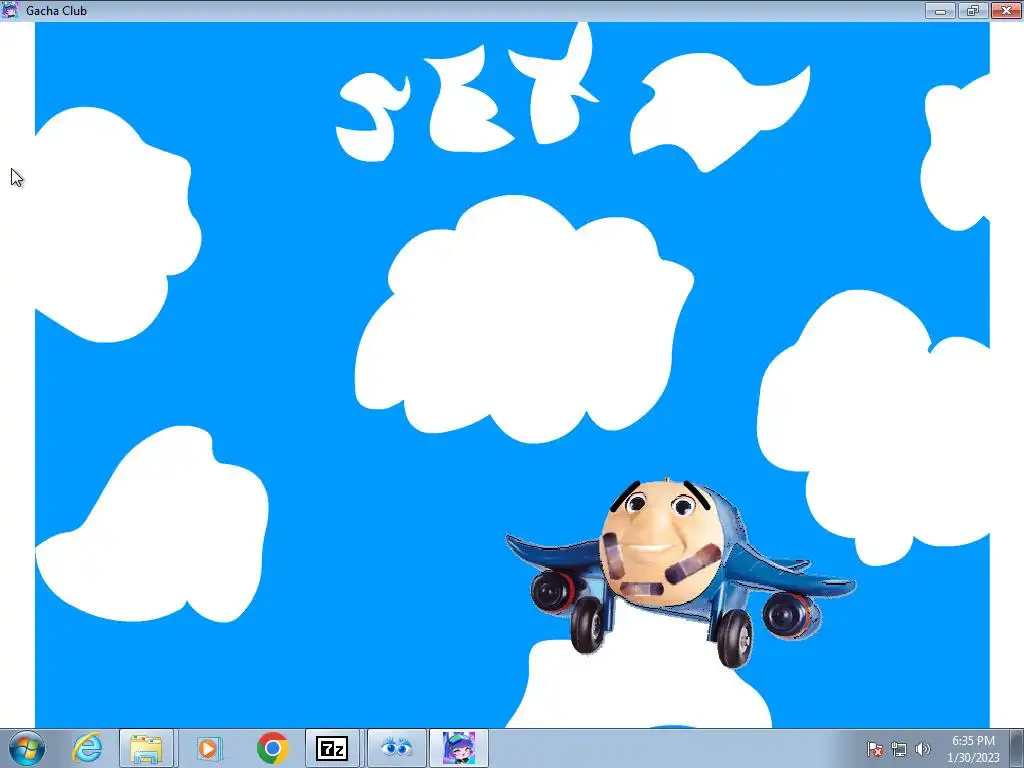Switch to the blue eyes taskbar app
This screenshot has height=768, width=1024.
(396, 748)
